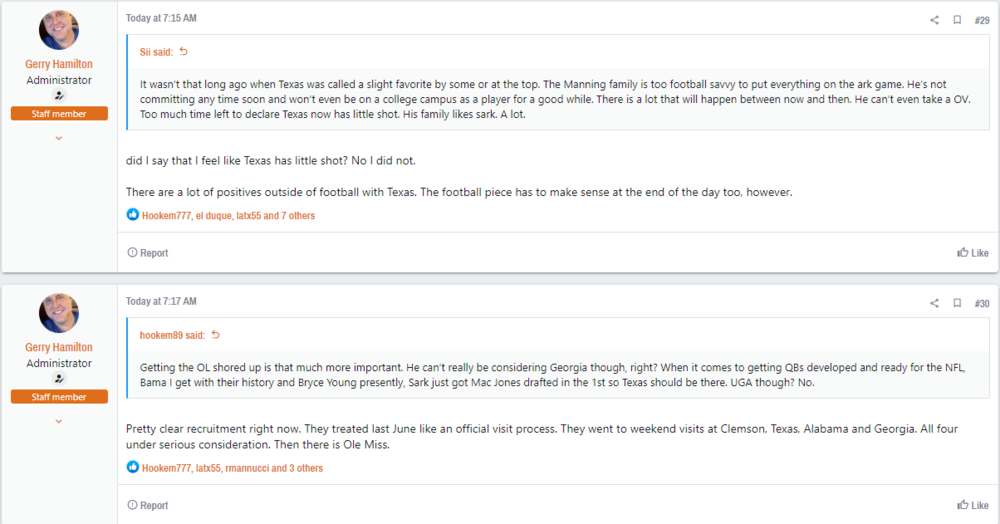
Task: Open Gerry Hamilton's profile name in post #29
Action: [x=59, y=64]
